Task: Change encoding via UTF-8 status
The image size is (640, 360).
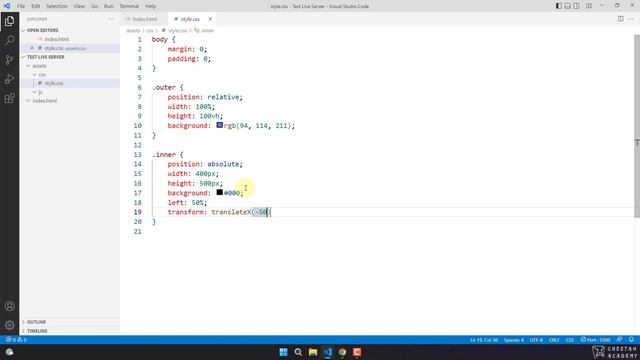Action: click(x=536, y=340)
